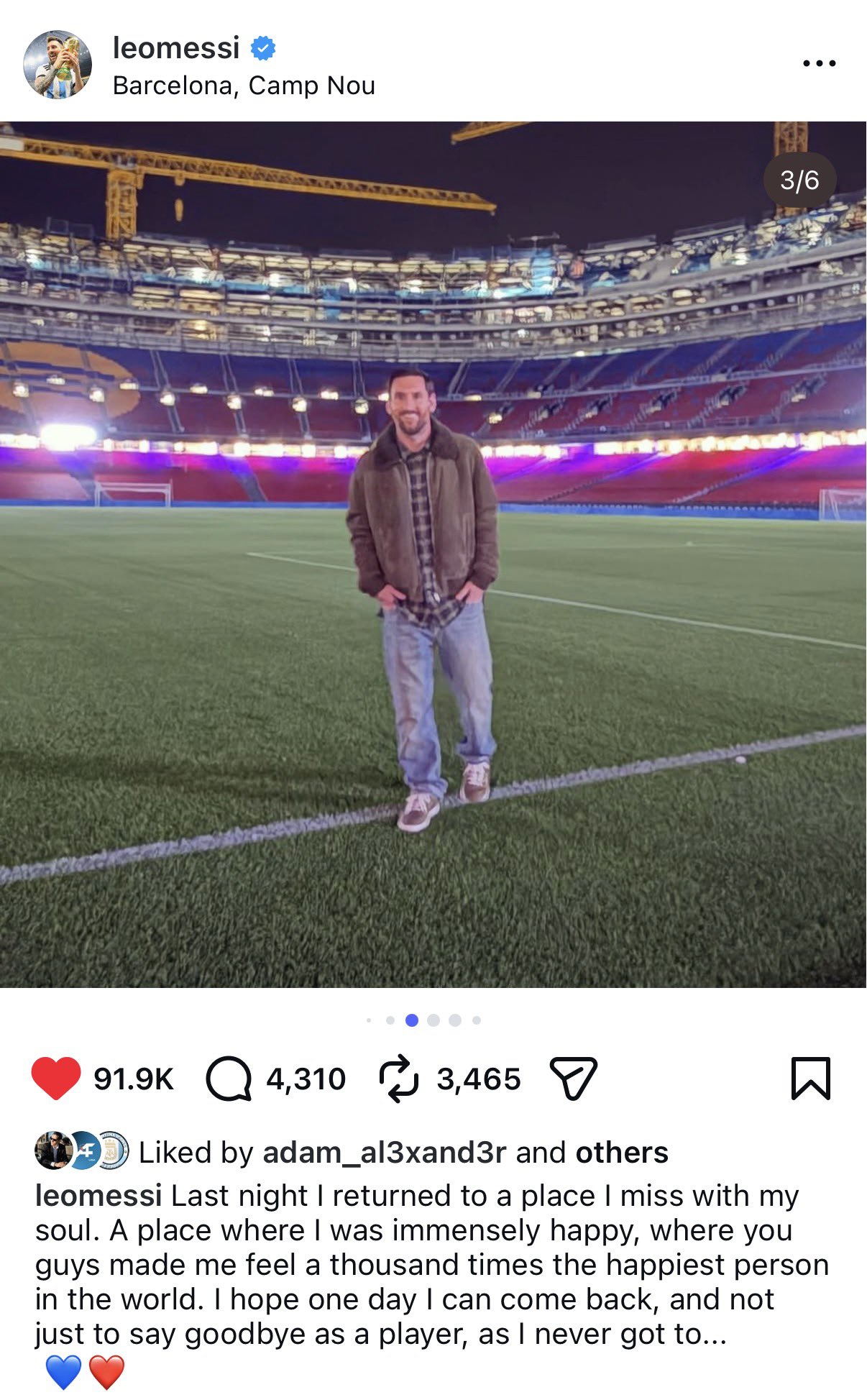
Task: Tap the repost arrows icon
Action: (398, 1079)
